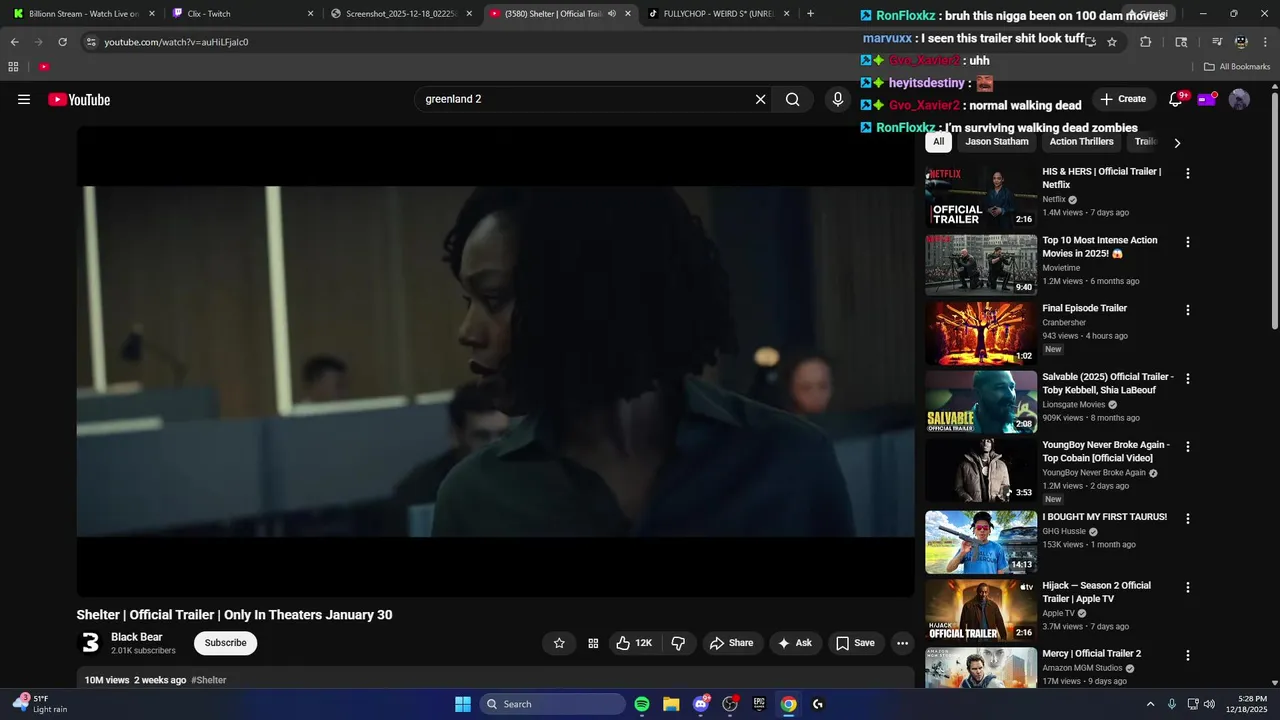The width and height of the screenshot is (1280, 720).
Task: Open All Bookmarks folder
Action: coord(1237,67)
